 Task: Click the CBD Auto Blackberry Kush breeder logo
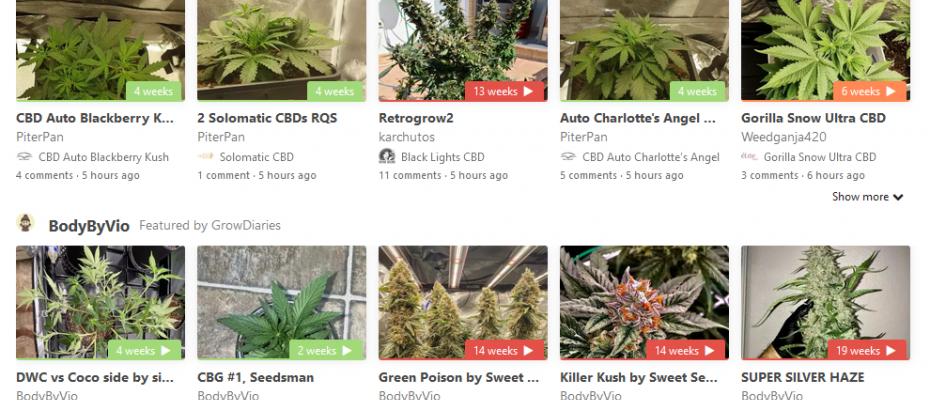pyautogui.click(x=24, y=157)
